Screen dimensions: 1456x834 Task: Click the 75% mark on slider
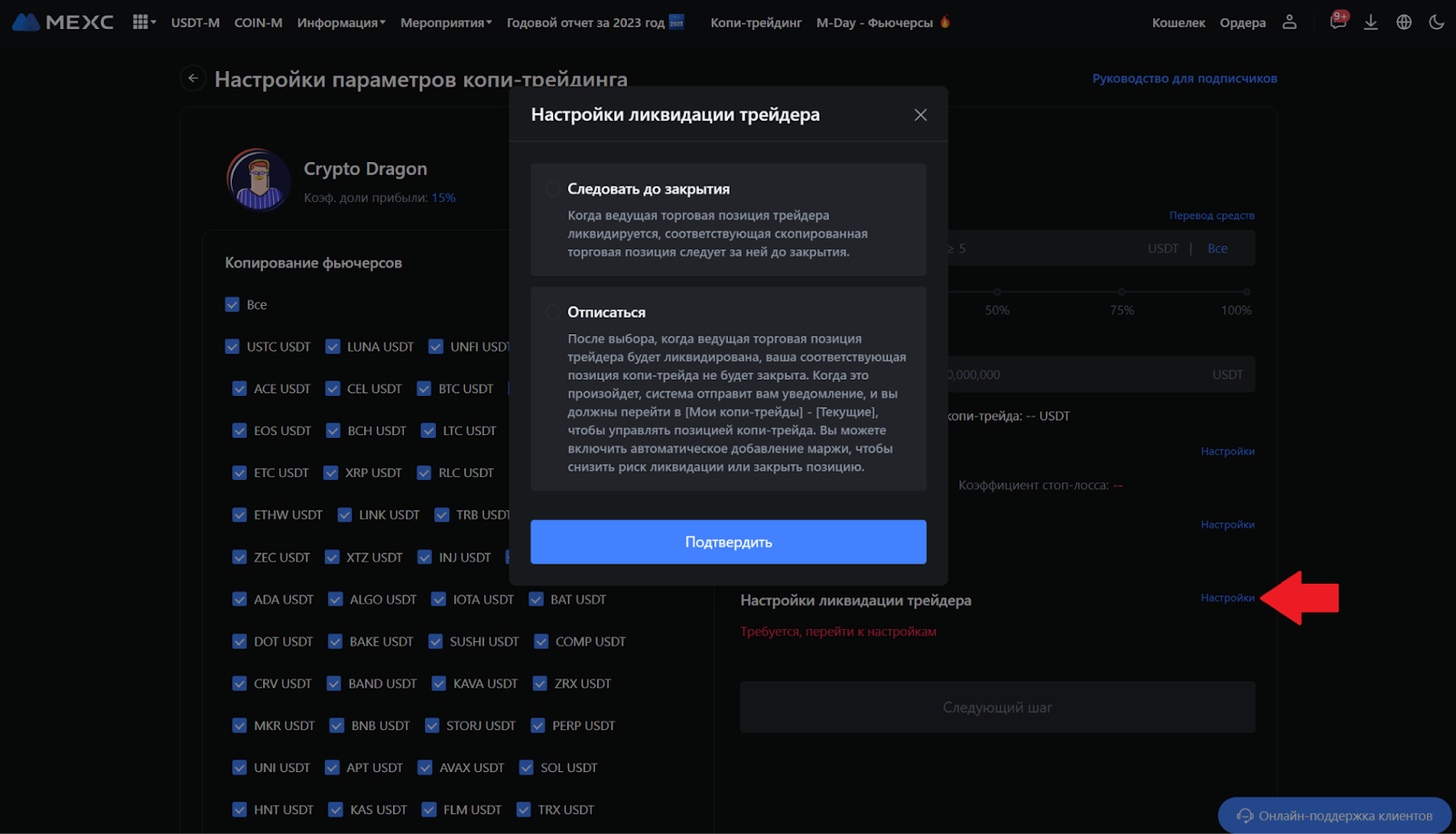(1121, 292)
